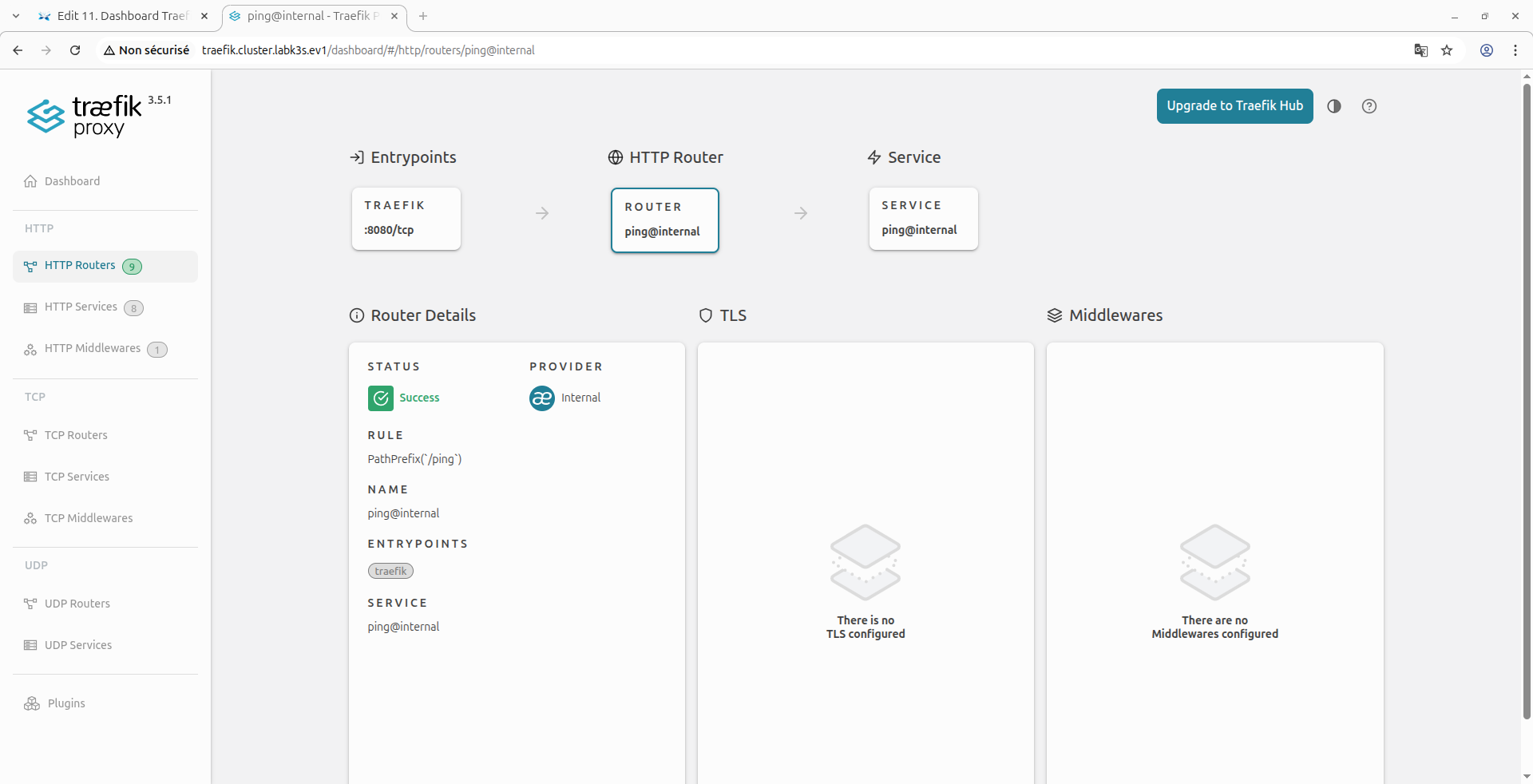Open TCP Services in the sidebar
The image size is (1533, 784).
coord(105,477)
